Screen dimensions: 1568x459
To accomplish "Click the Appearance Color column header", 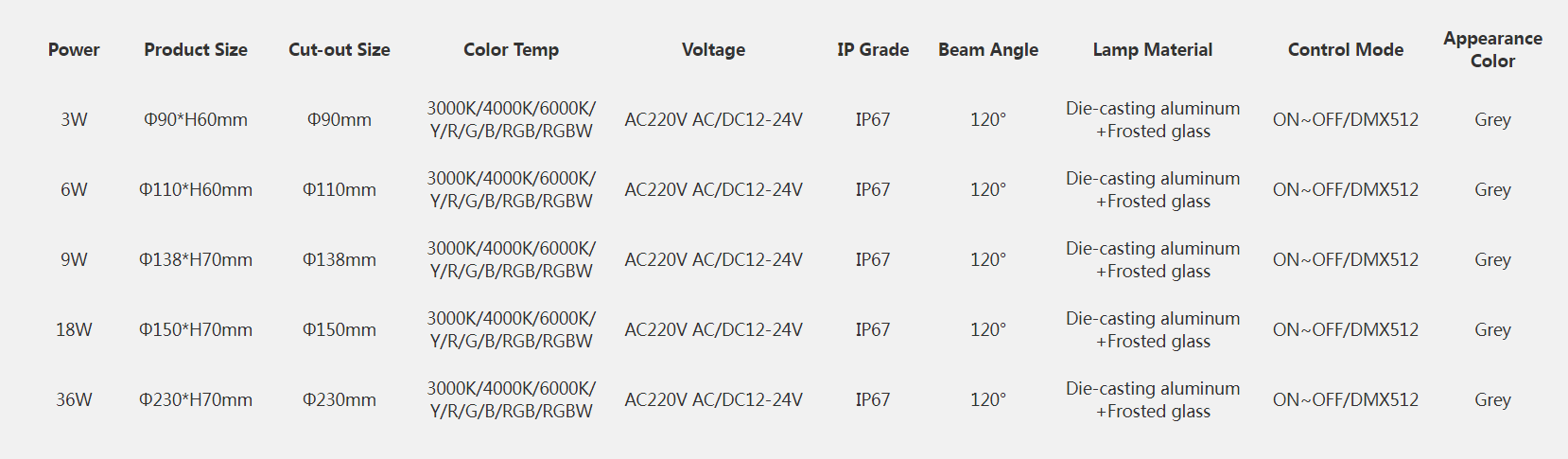I will coord(1492,50).
